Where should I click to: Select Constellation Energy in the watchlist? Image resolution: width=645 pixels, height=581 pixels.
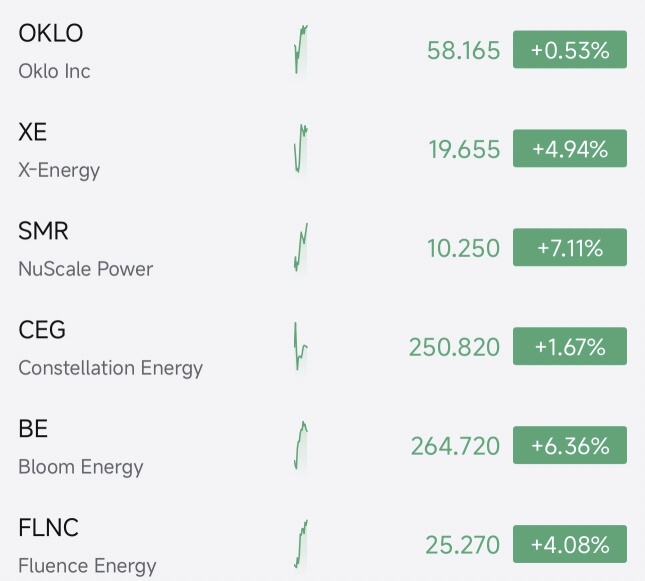pos(322,346)
